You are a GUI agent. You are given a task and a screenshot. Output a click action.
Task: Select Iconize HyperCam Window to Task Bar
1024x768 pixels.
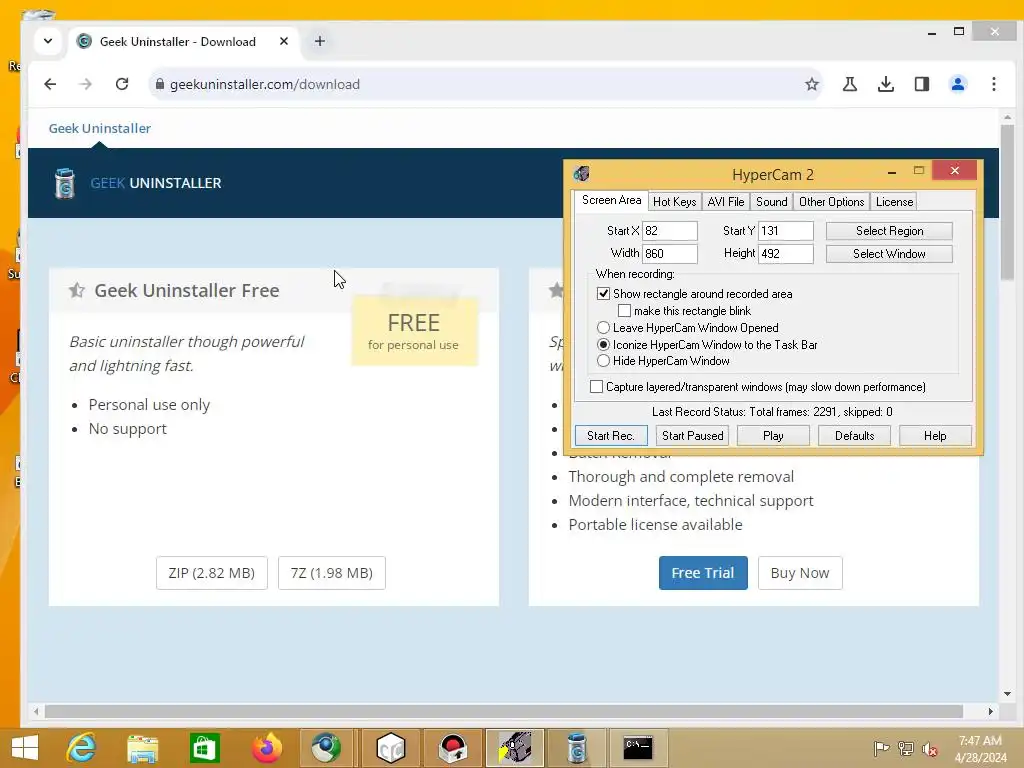(603, 345)
